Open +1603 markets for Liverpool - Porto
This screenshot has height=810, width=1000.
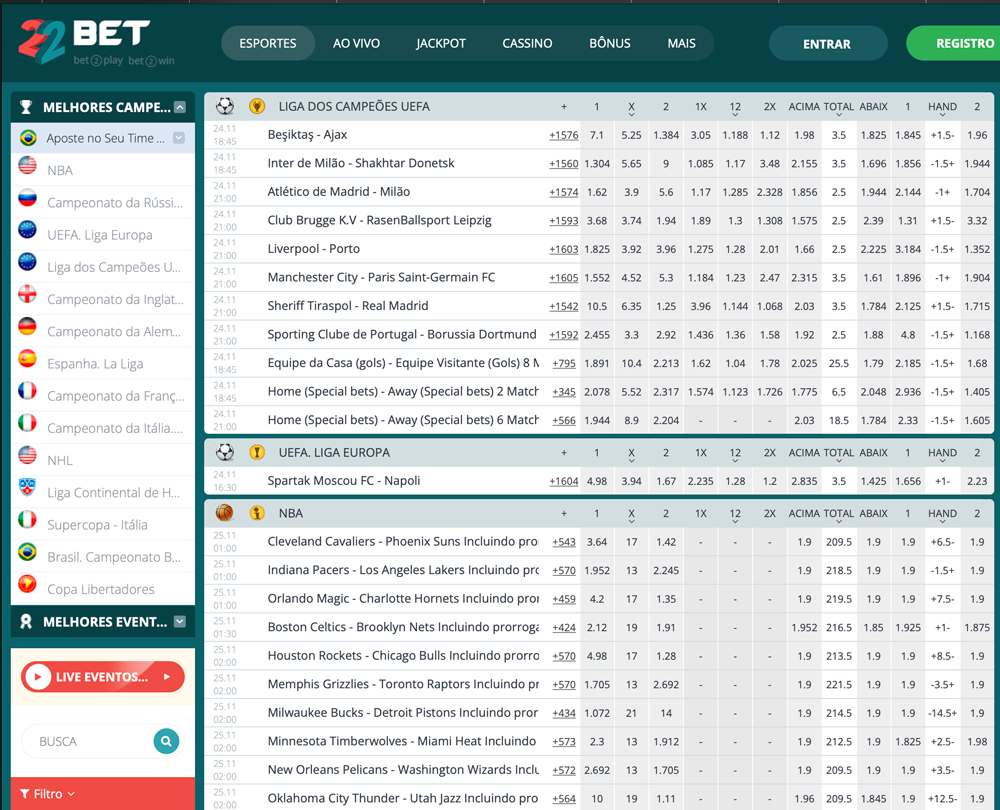[564, 249]
